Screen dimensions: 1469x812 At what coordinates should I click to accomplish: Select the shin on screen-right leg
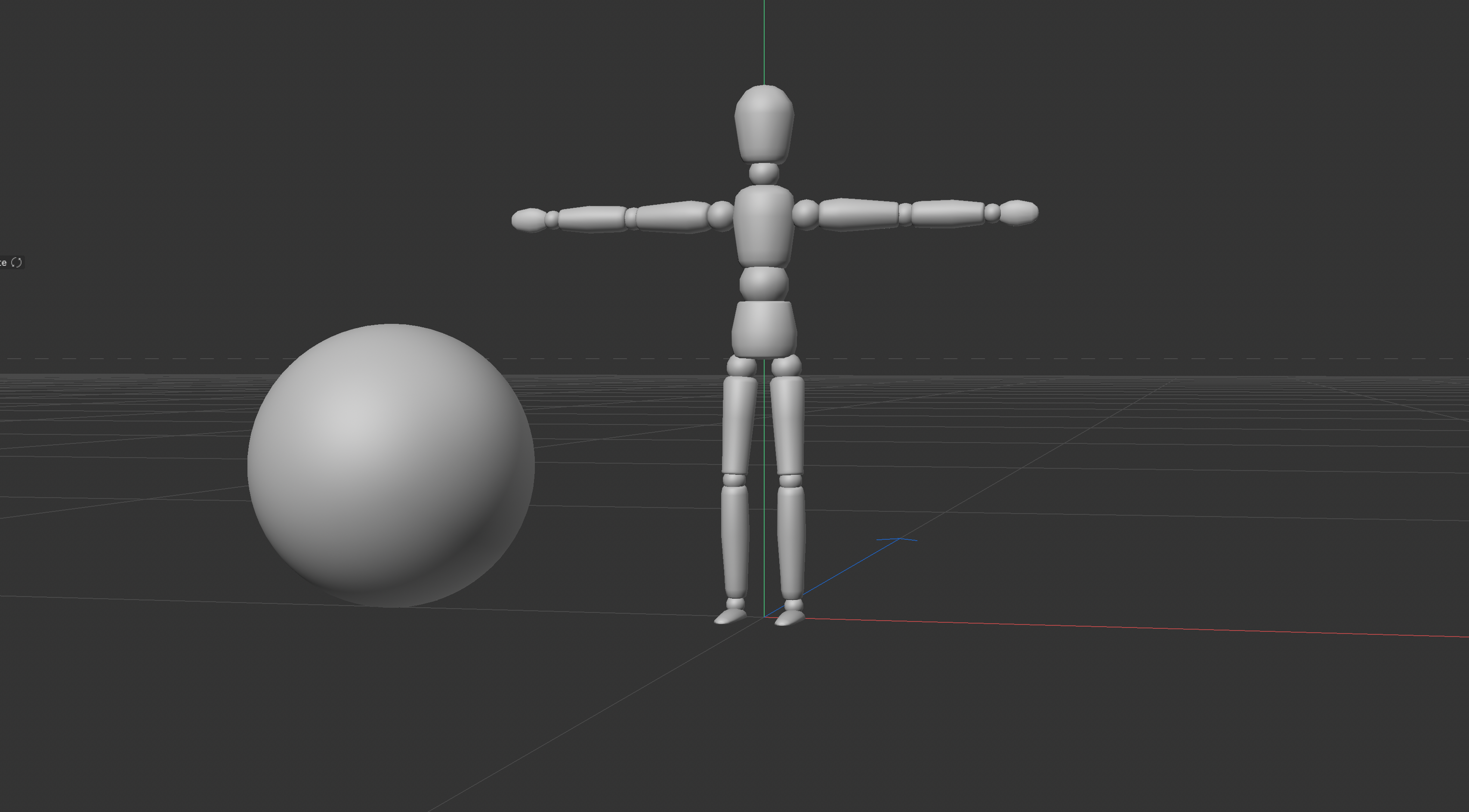pos(791,541)
